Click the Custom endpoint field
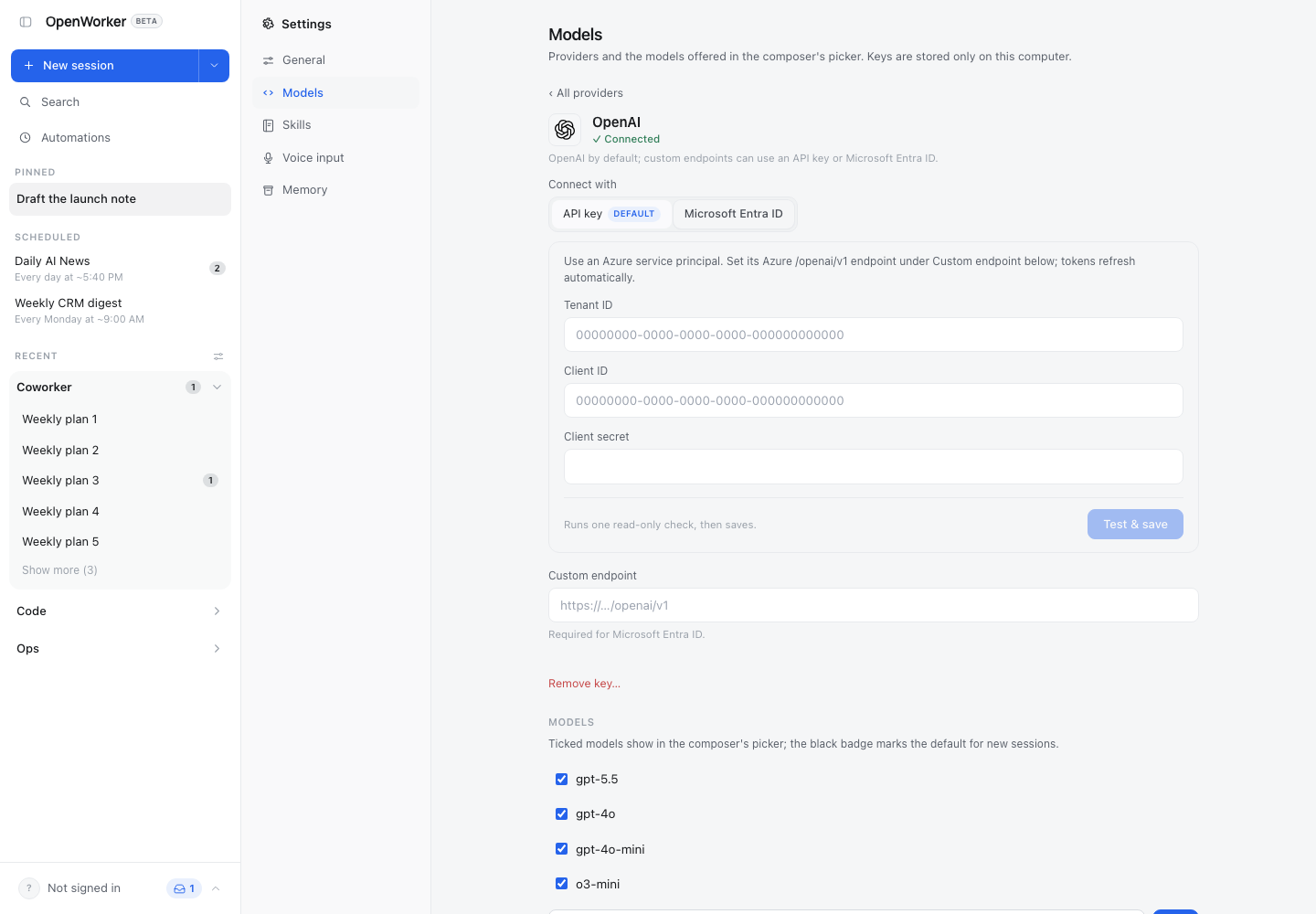 pos(874,605)
